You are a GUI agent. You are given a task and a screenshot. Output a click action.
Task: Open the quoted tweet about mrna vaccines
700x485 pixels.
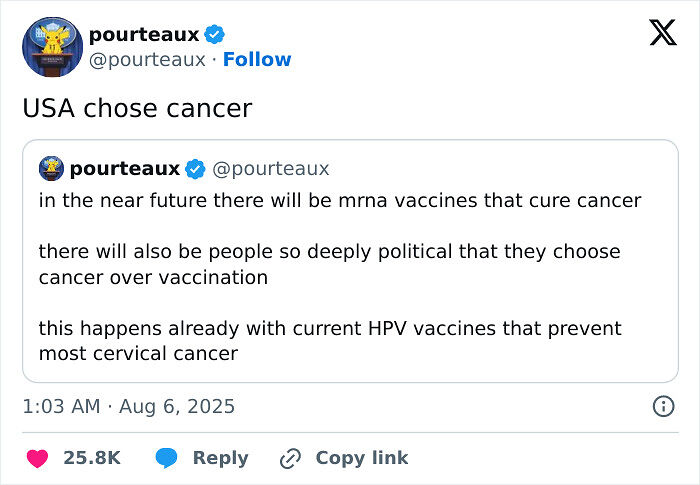[x=350, y=277]
